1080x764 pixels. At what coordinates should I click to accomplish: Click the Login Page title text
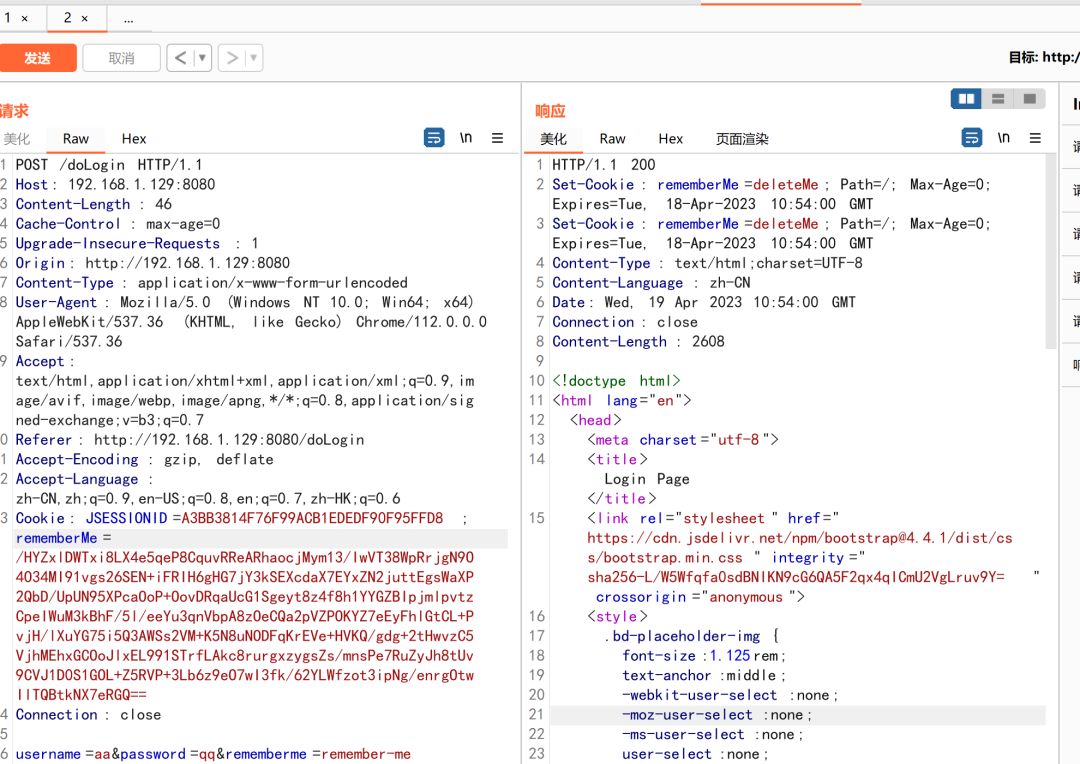click(647, 479)
